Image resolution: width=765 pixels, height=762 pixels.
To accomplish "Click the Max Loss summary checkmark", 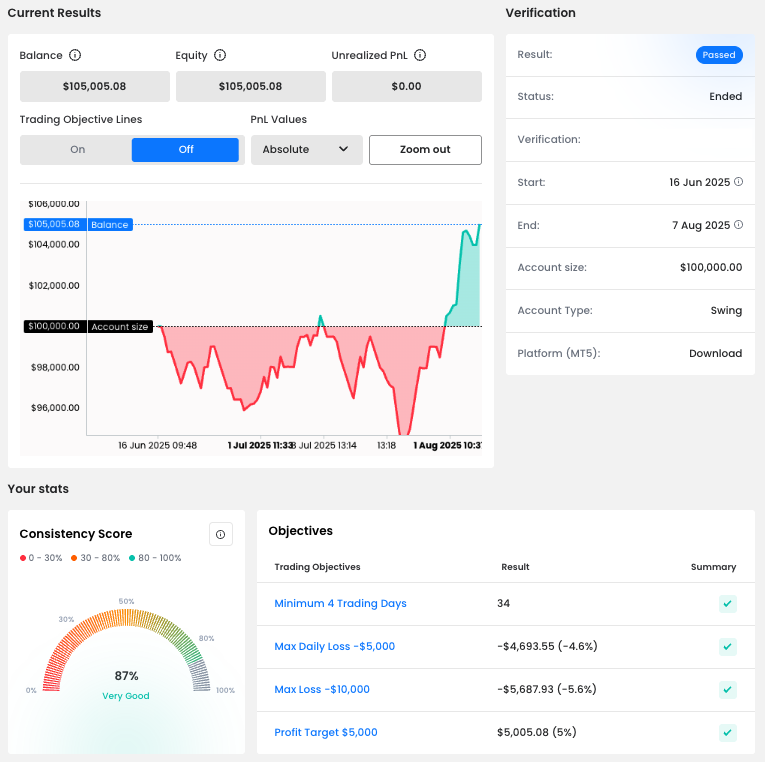I will [x=728, y=690].
